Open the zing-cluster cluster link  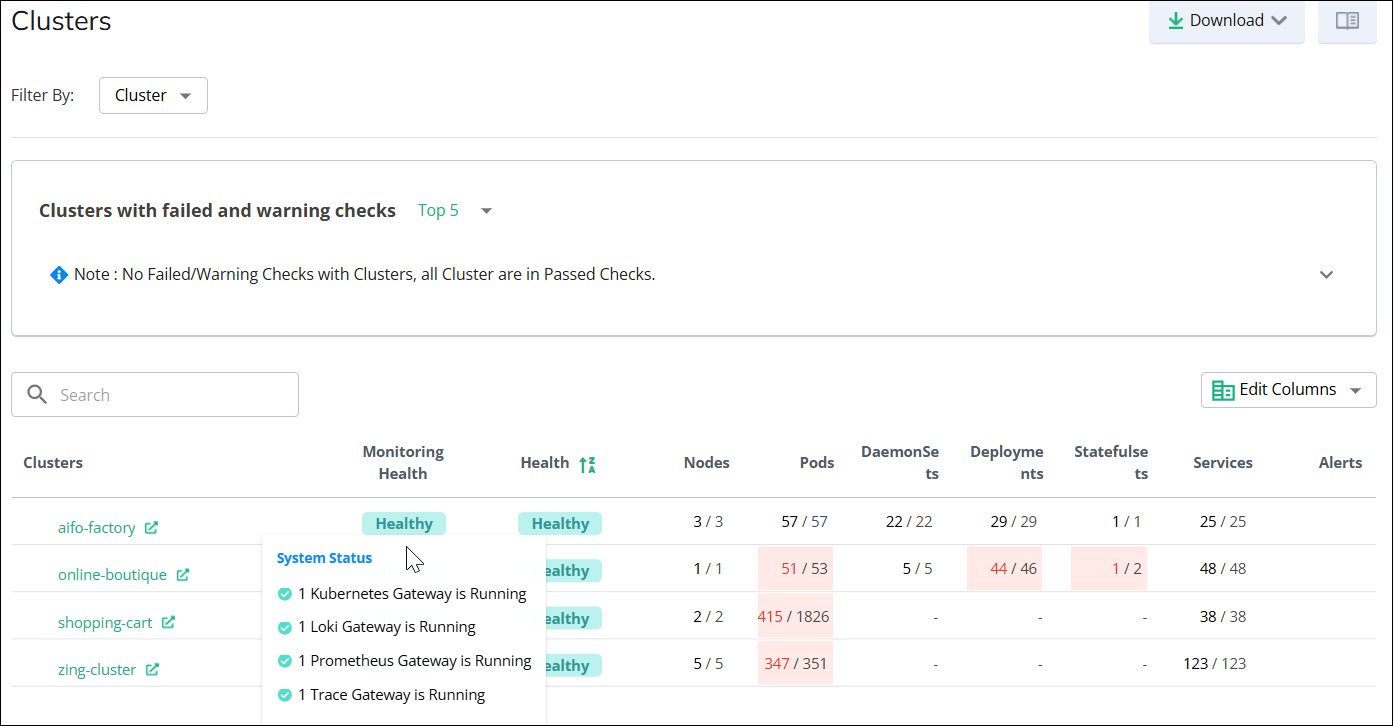97,670
